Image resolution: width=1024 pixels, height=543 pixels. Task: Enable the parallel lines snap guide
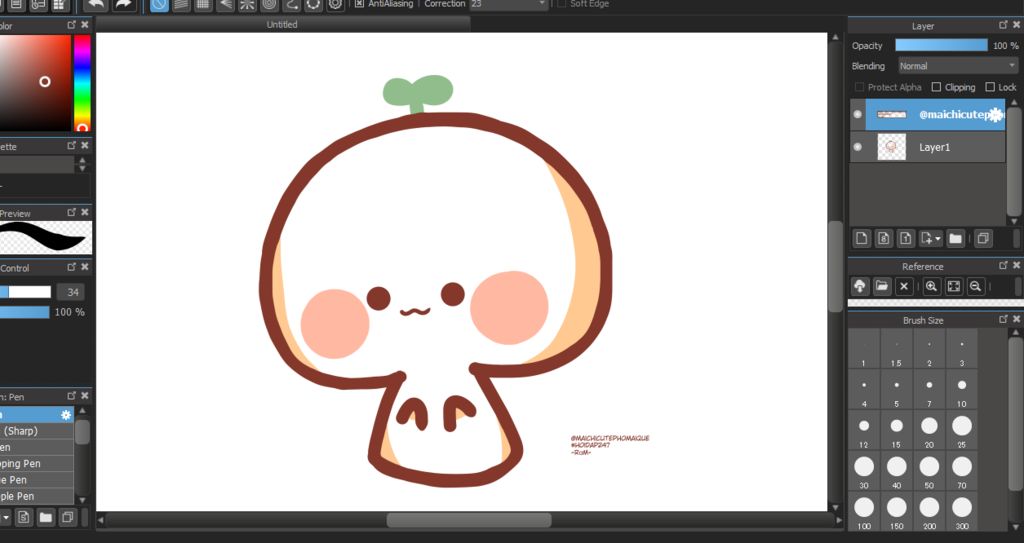pos(181,5)
